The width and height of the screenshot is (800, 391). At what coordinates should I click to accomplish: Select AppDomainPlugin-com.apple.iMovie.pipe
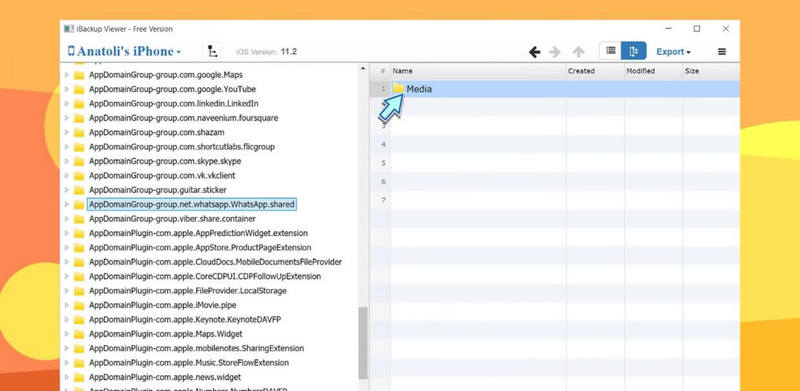click(x=163, y=305)
